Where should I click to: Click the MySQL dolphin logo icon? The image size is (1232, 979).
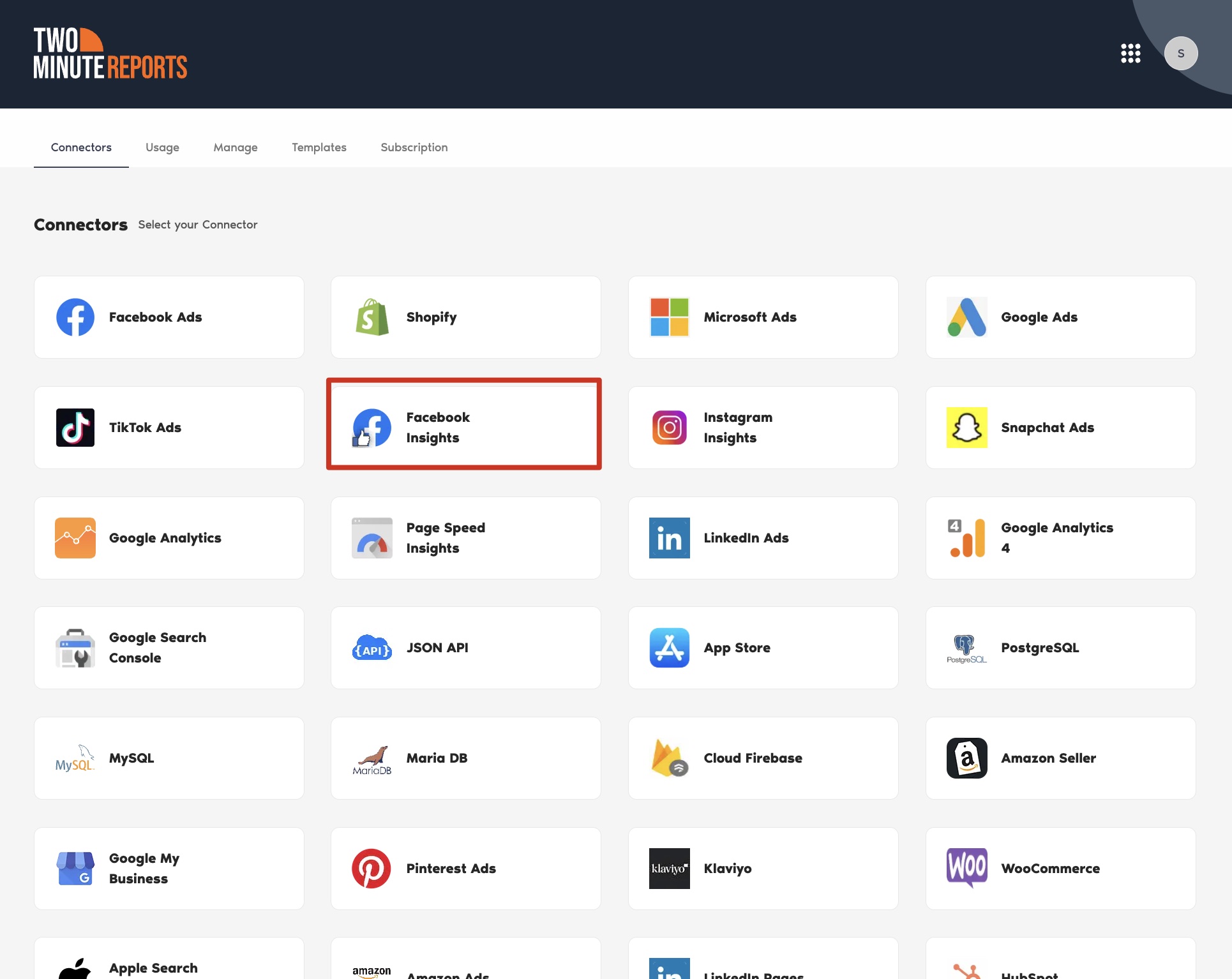tap(75, 758)
